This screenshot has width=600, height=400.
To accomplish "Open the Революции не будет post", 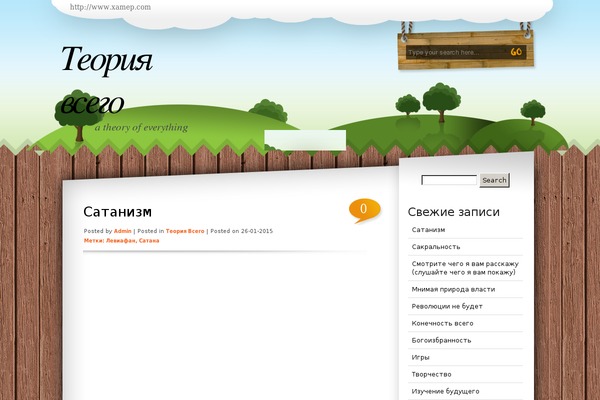I will pyautogui.click(x=447, y=306).
